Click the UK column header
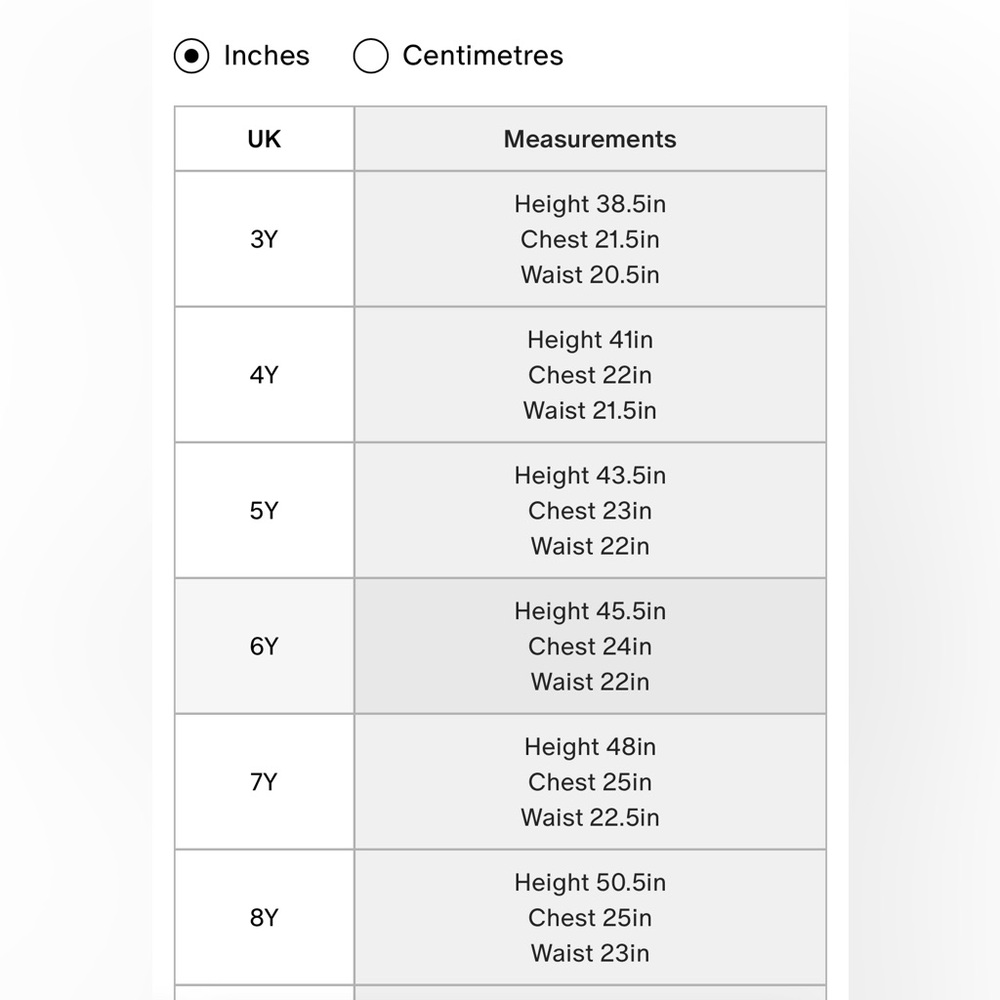This screenshot has width=1000, height=1000. point(264,139)
